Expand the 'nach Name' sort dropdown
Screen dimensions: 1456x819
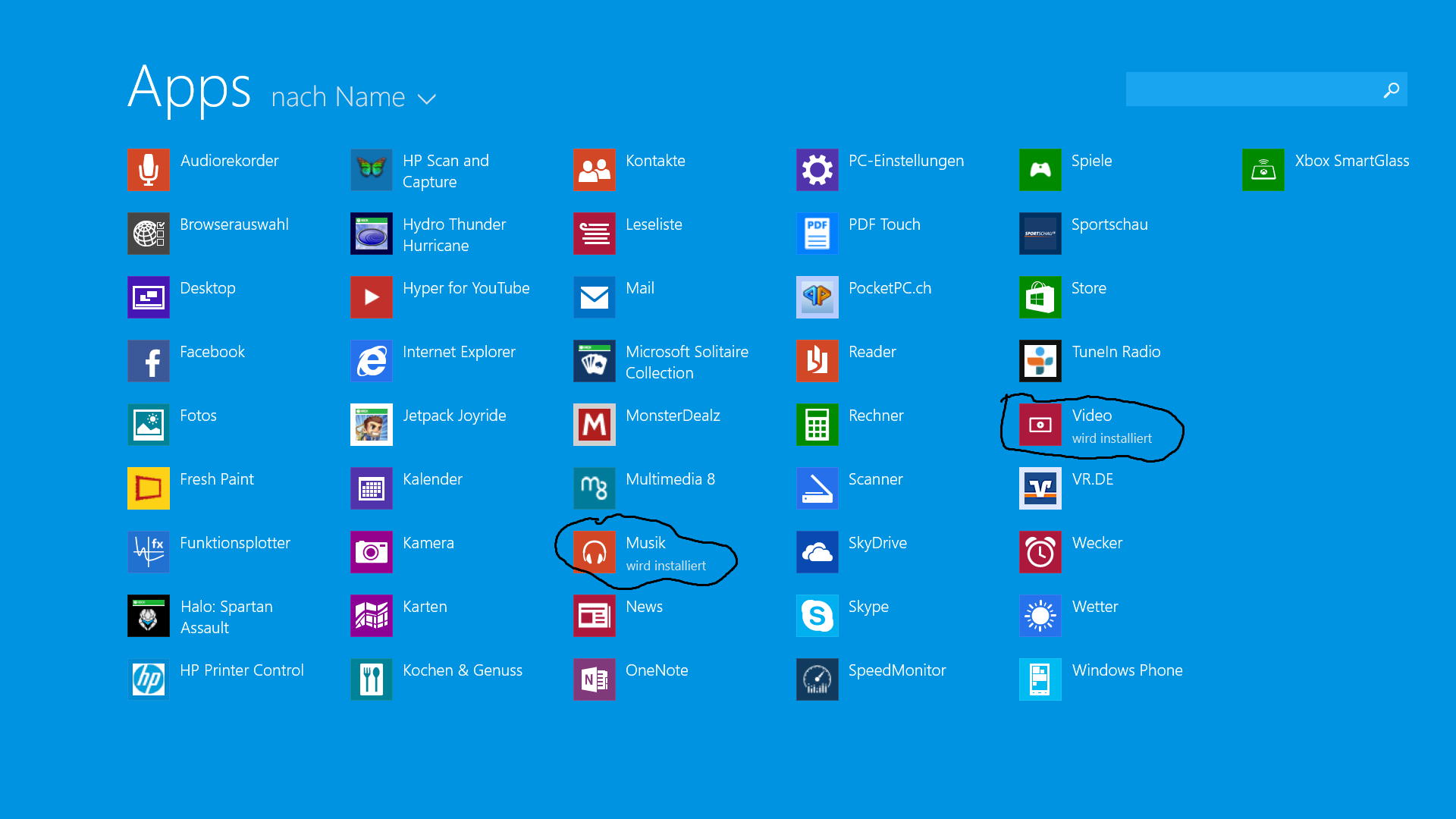click(353, 97)
